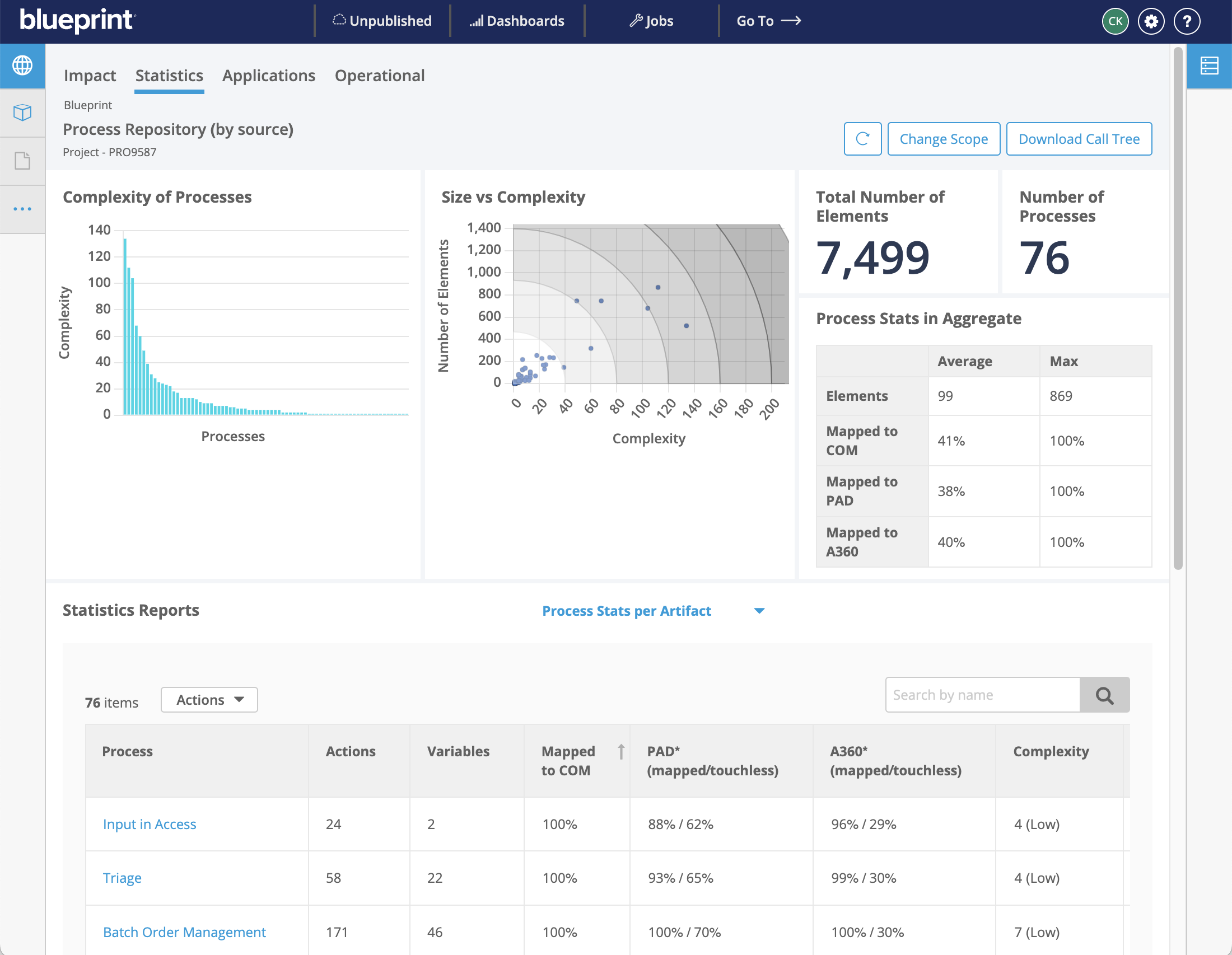Open the Batch Order Management link
Image resolution: width=1232 pixels, height=955 pixels.
click(184, 932)
